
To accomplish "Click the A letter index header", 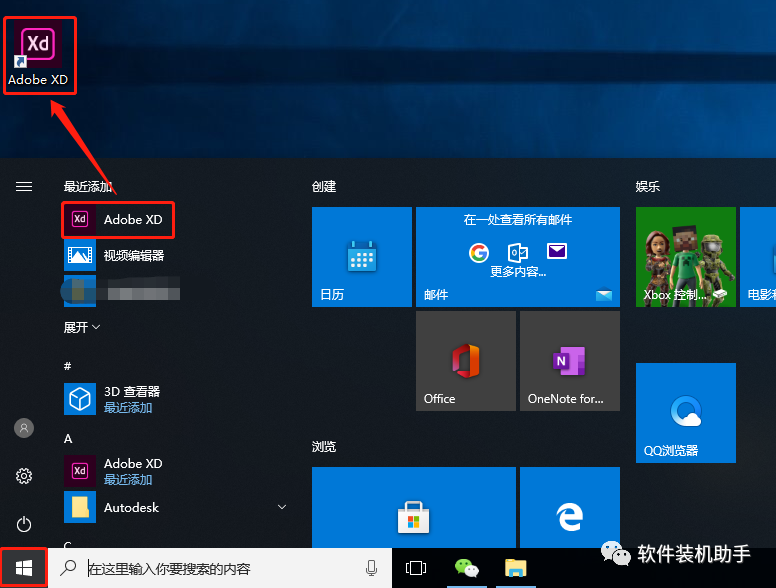I will 68,439.
